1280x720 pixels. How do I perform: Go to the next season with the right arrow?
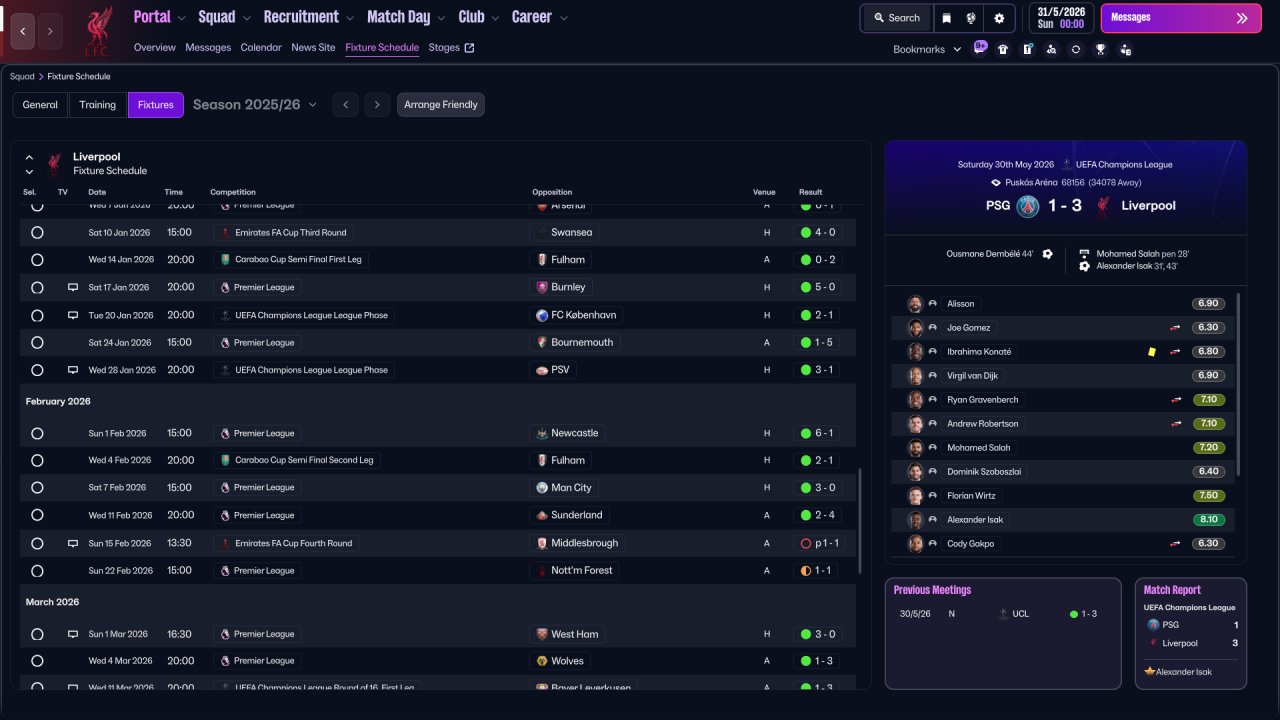(x=377, y=105)
